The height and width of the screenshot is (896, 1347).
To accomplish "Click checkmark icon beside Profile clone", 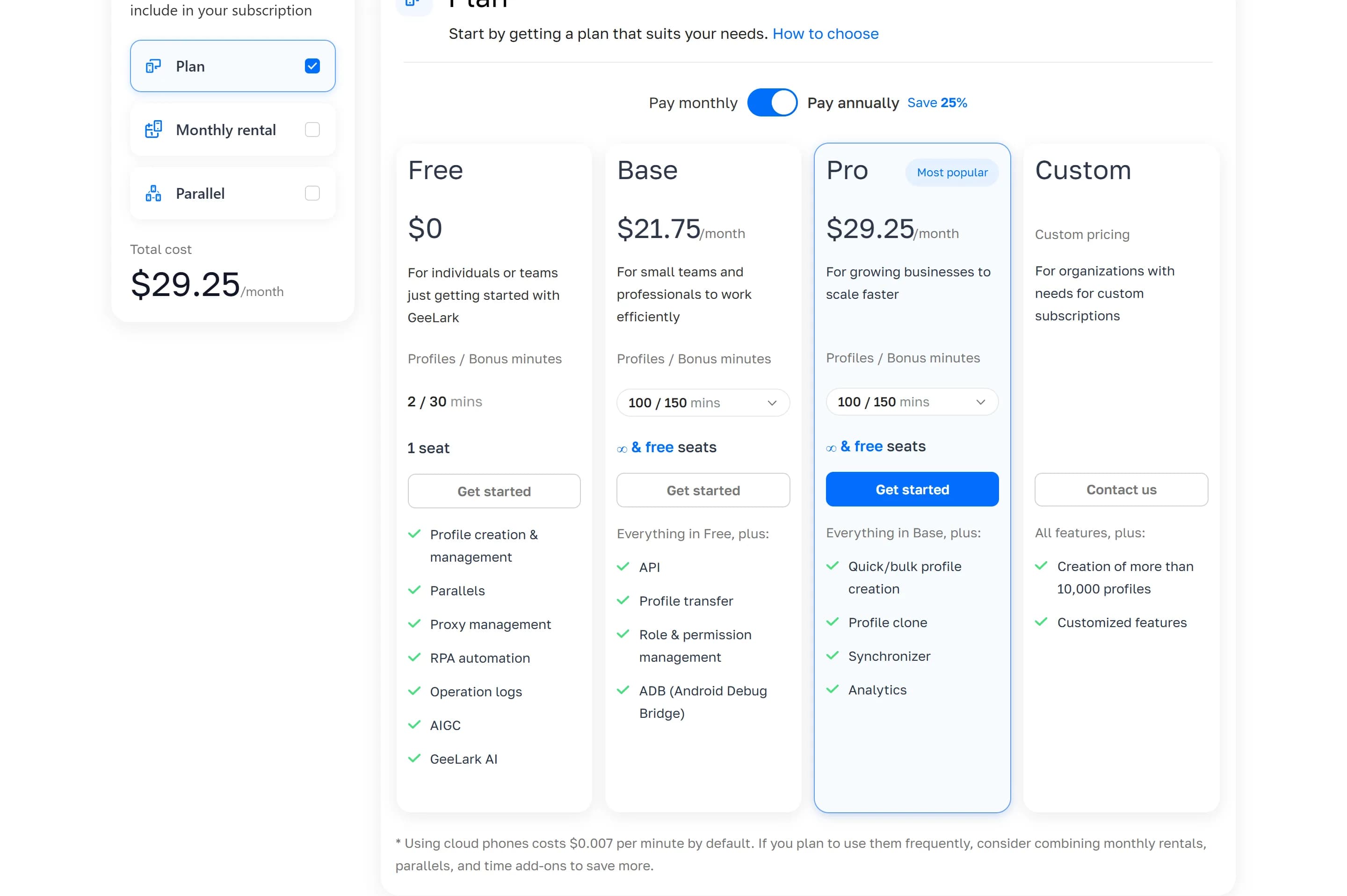I will coord(833,621).
